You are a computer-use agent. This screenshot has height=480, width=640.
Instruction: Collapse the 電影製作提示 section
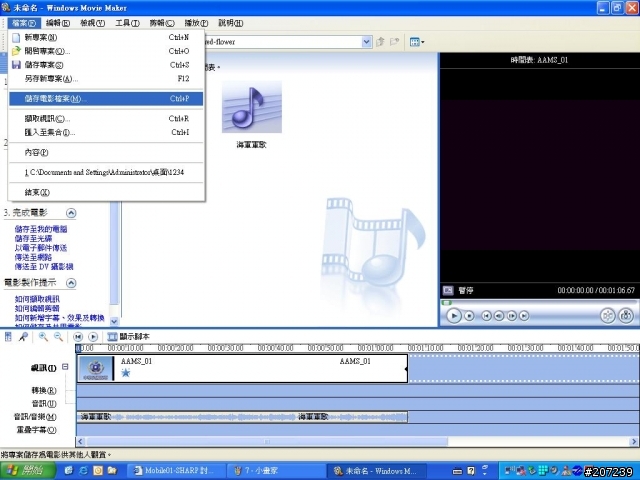[x=71, y=283]
